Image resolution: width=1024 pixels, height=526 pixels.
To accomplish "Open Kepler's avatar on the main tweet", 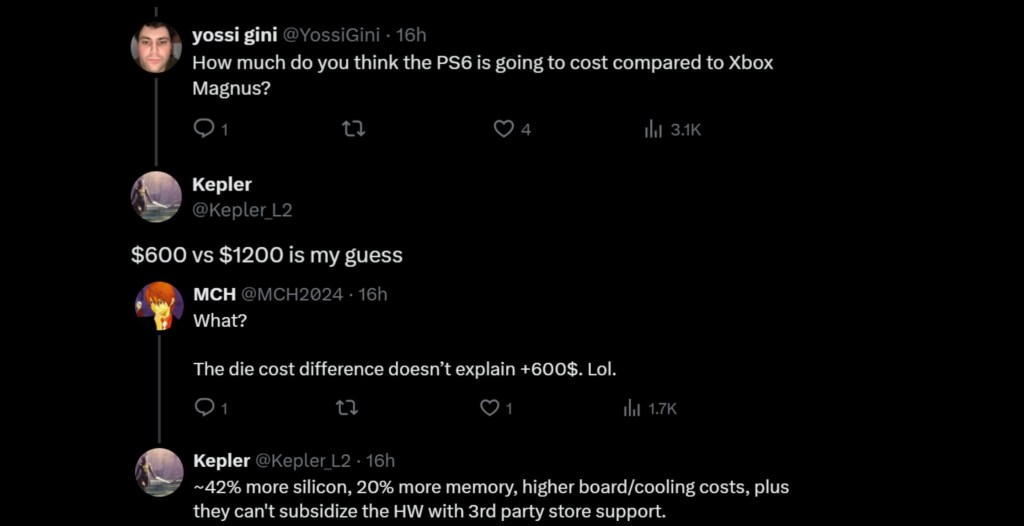I will [x=157, y=196].
